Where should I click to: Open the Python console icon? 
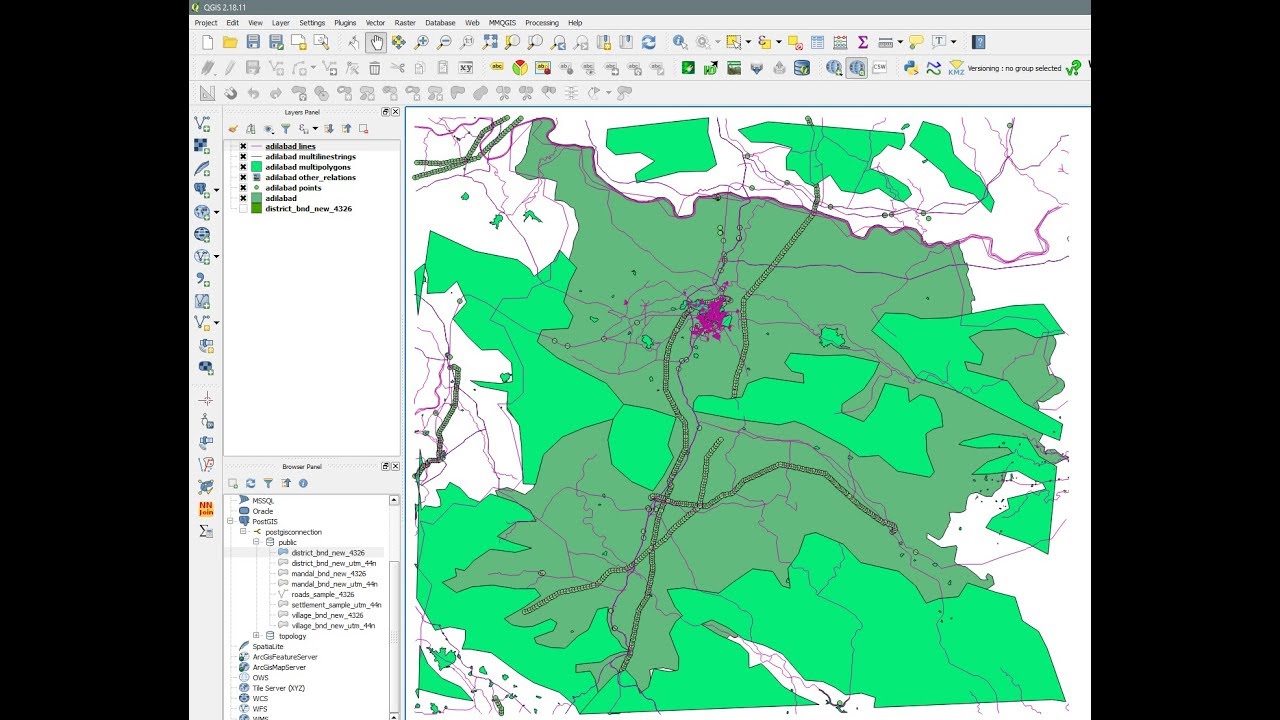pyautogui.click(x=911, y=68)
